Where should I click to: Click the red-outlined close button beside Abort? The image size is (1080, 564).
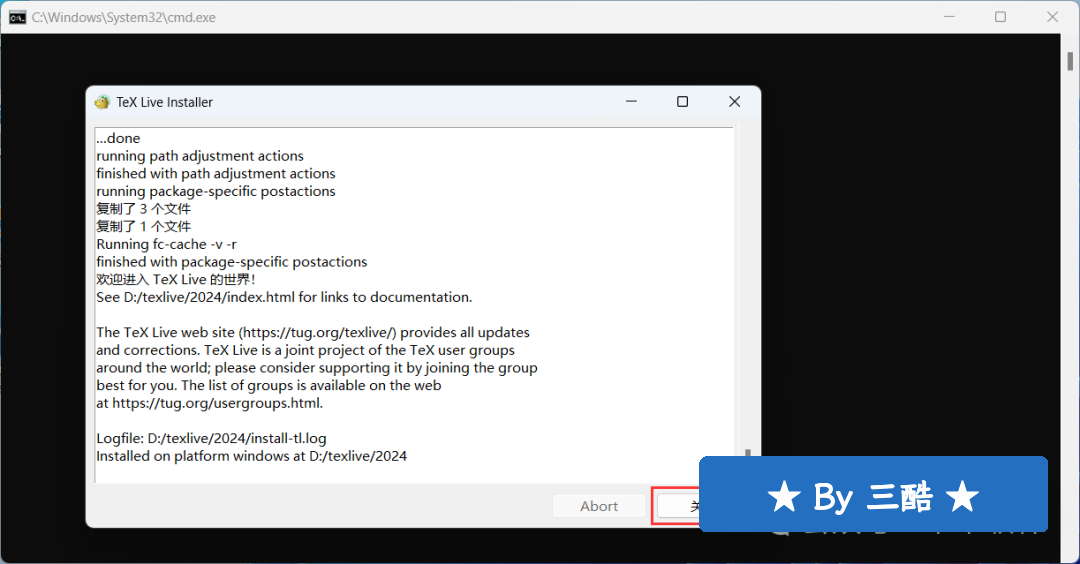tap(677, 506)
